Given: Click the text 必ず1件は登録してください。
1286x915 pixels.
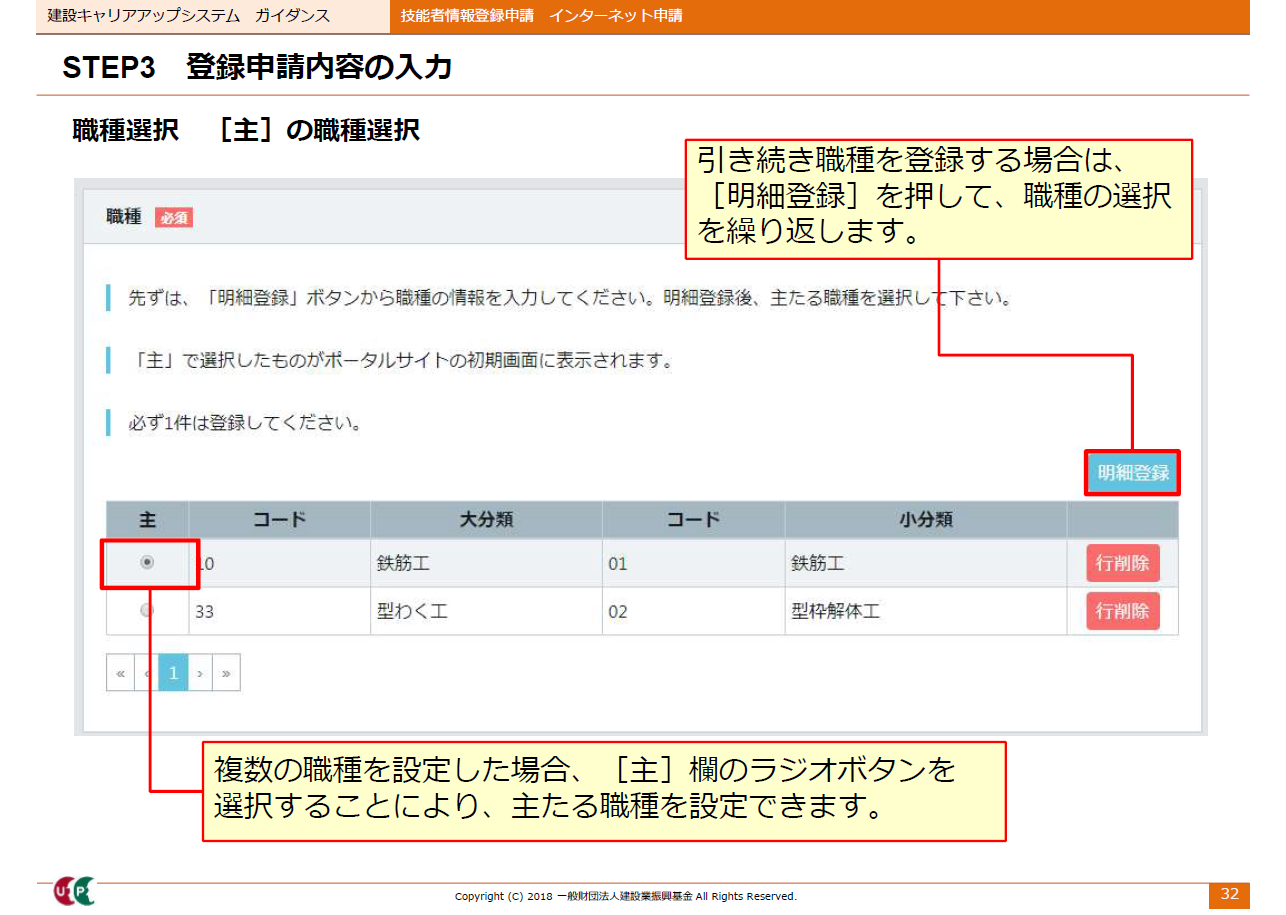Looking at the screenshot, I should (245, 423).
